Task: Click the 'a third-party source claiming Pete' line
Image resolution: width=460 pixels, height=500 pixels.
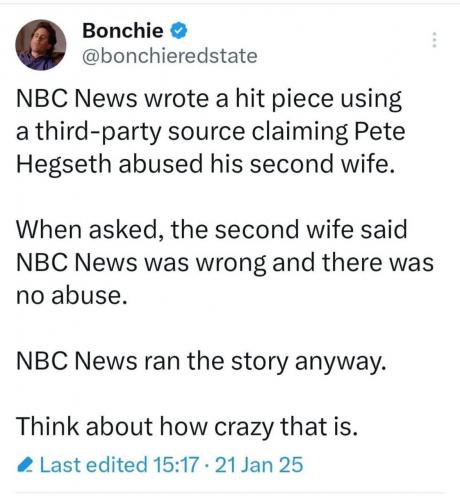Action: pos(211,132)
